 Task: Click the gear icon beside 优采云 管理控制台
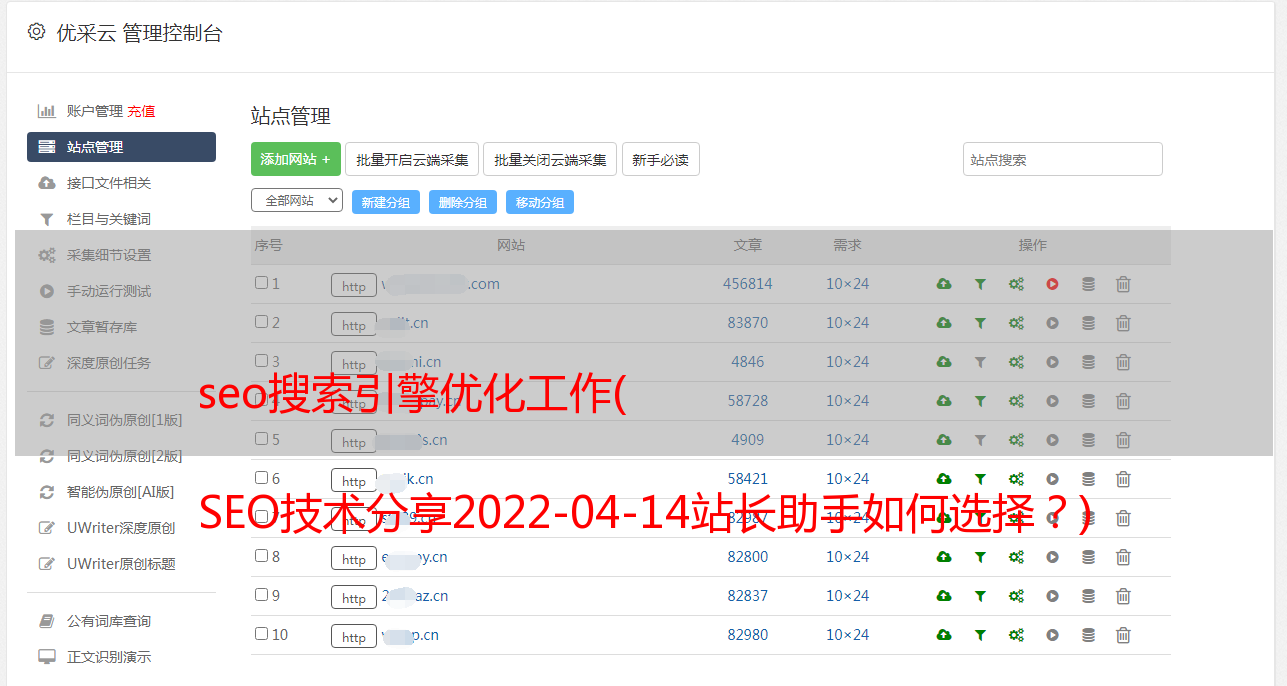click(37, 32)
